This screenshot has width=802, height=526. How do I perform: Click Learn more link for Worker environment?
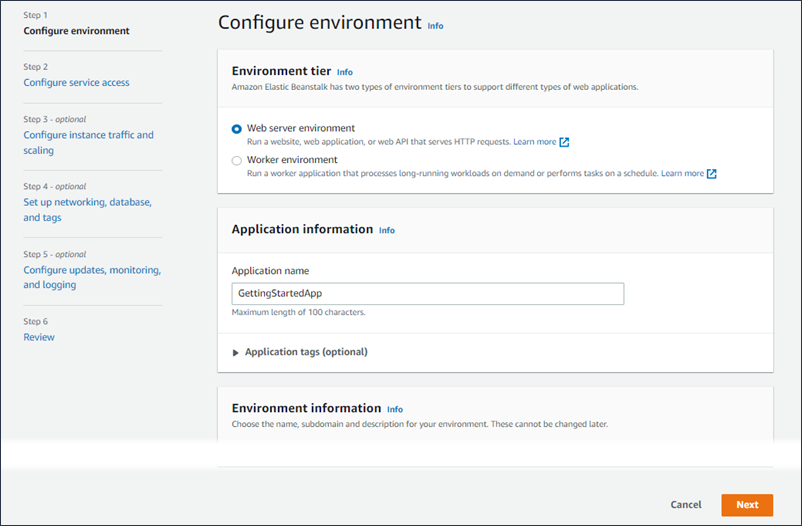681,173
